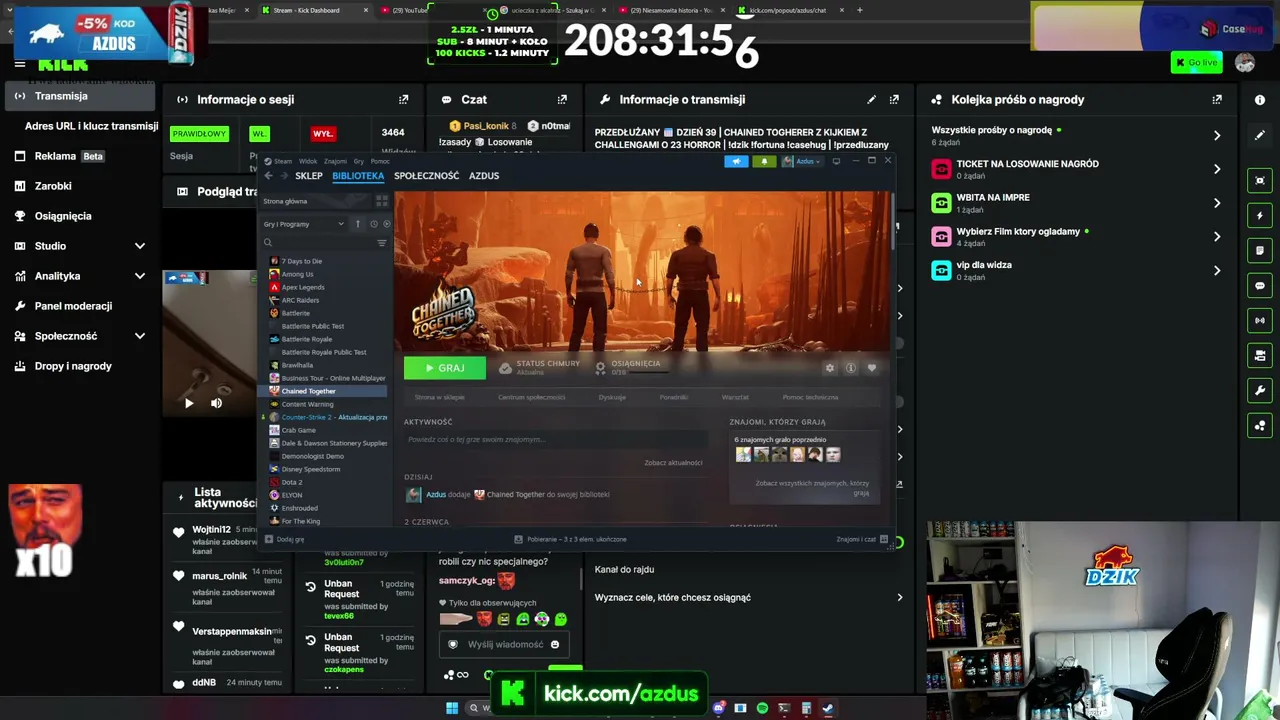1280x720 pixels.
Task: Click the Windows Start button
Action: click(x=452, y=709)
